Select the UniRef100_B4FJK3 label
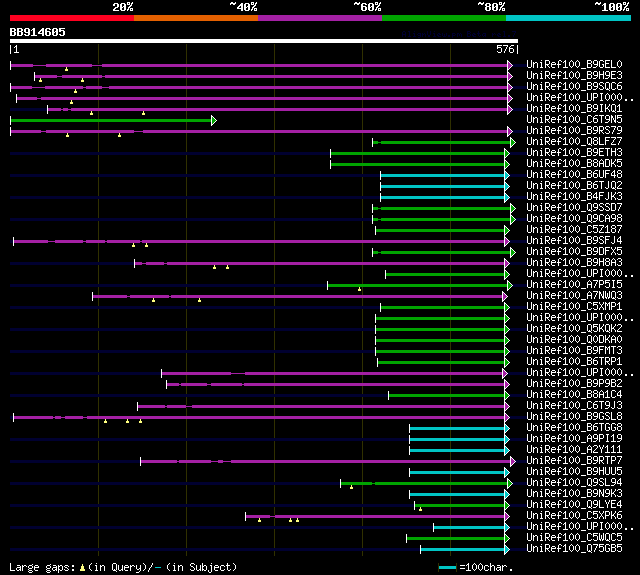Image resolution: width=640 pixels, height=575 pixels. point(574,197)
